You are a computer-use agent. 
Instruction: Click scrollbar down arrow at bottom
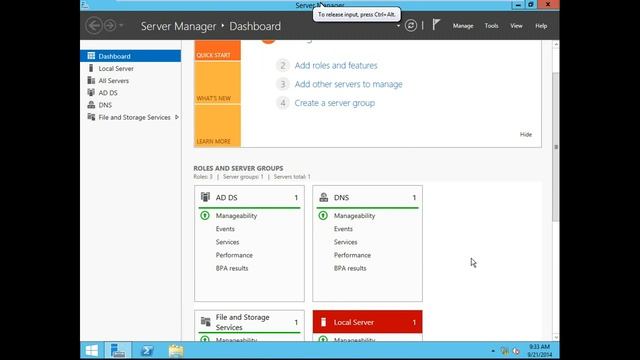point(556,337)
